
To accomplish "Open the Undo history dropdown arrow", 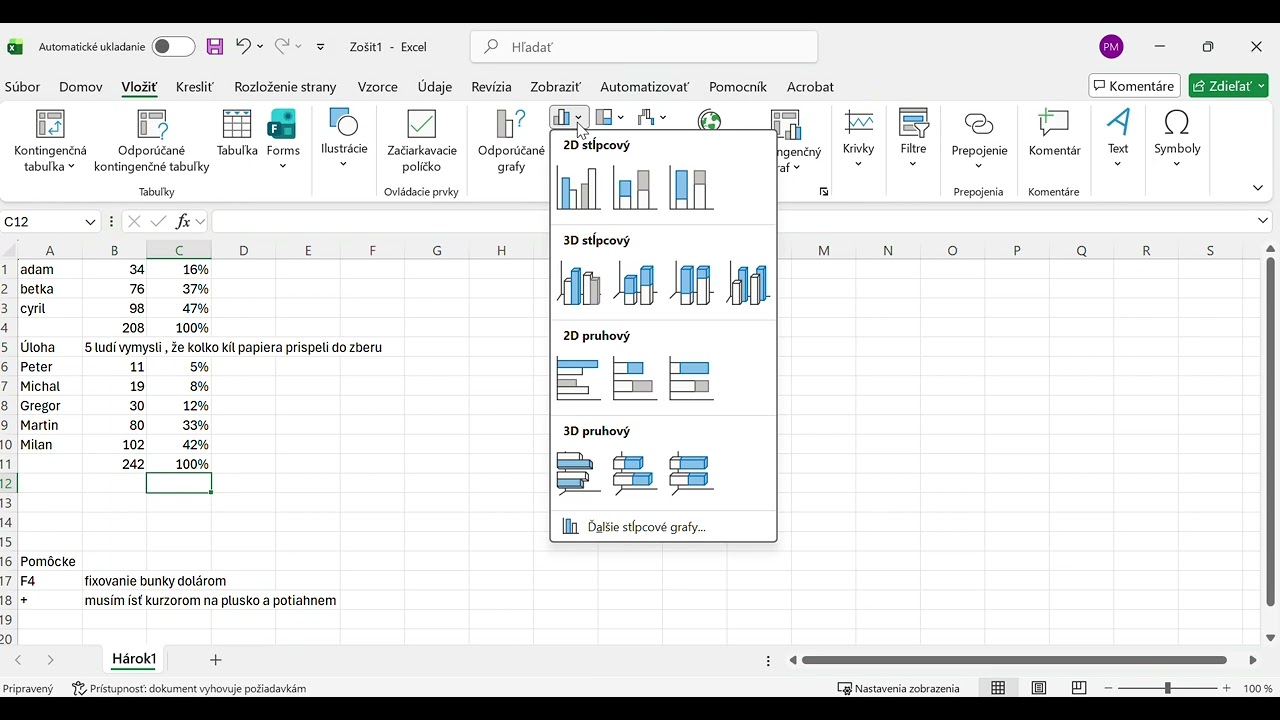I will point(260,47).
